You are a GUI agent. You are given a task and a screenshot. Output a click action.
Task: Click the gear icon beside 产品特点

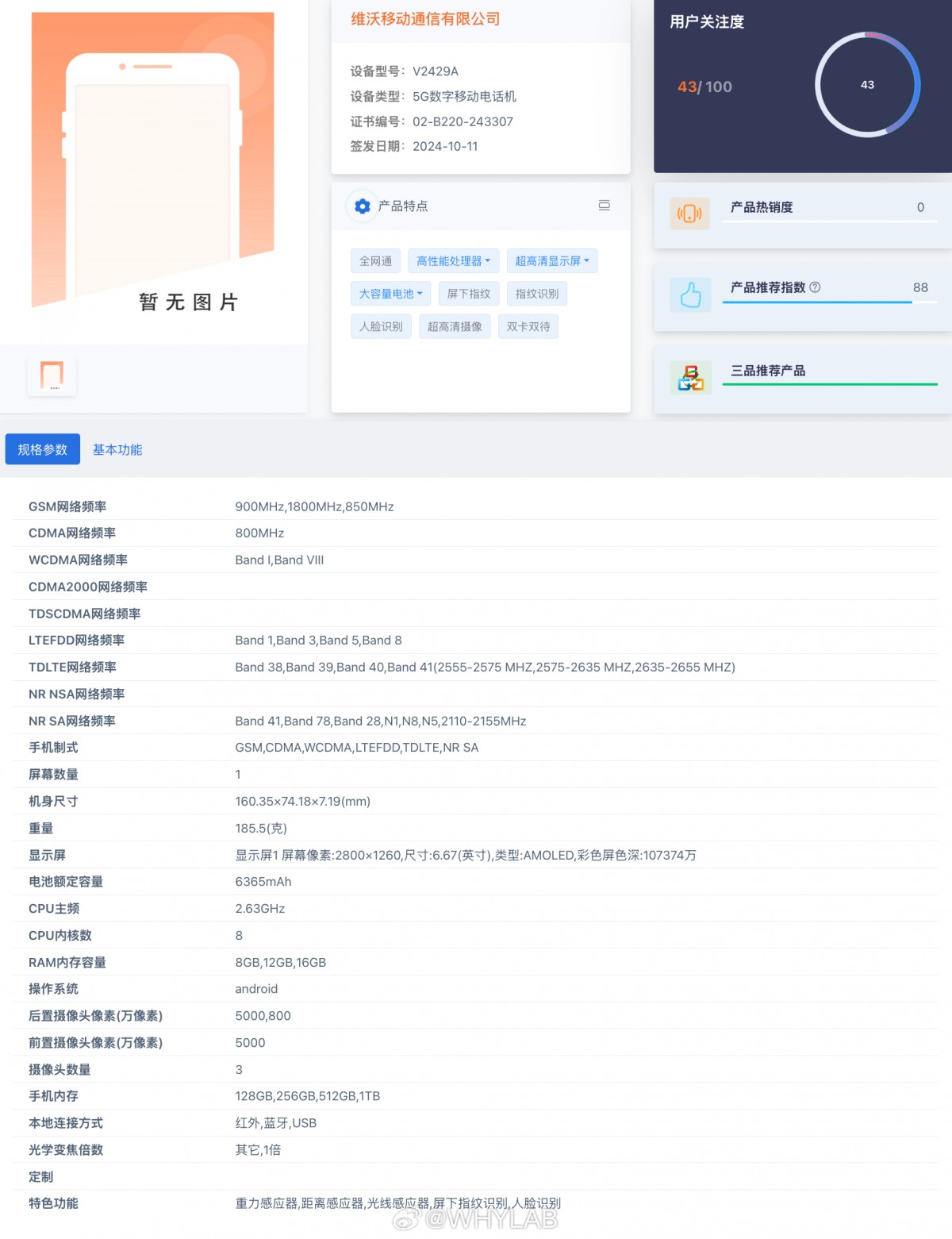coord(363,206)
